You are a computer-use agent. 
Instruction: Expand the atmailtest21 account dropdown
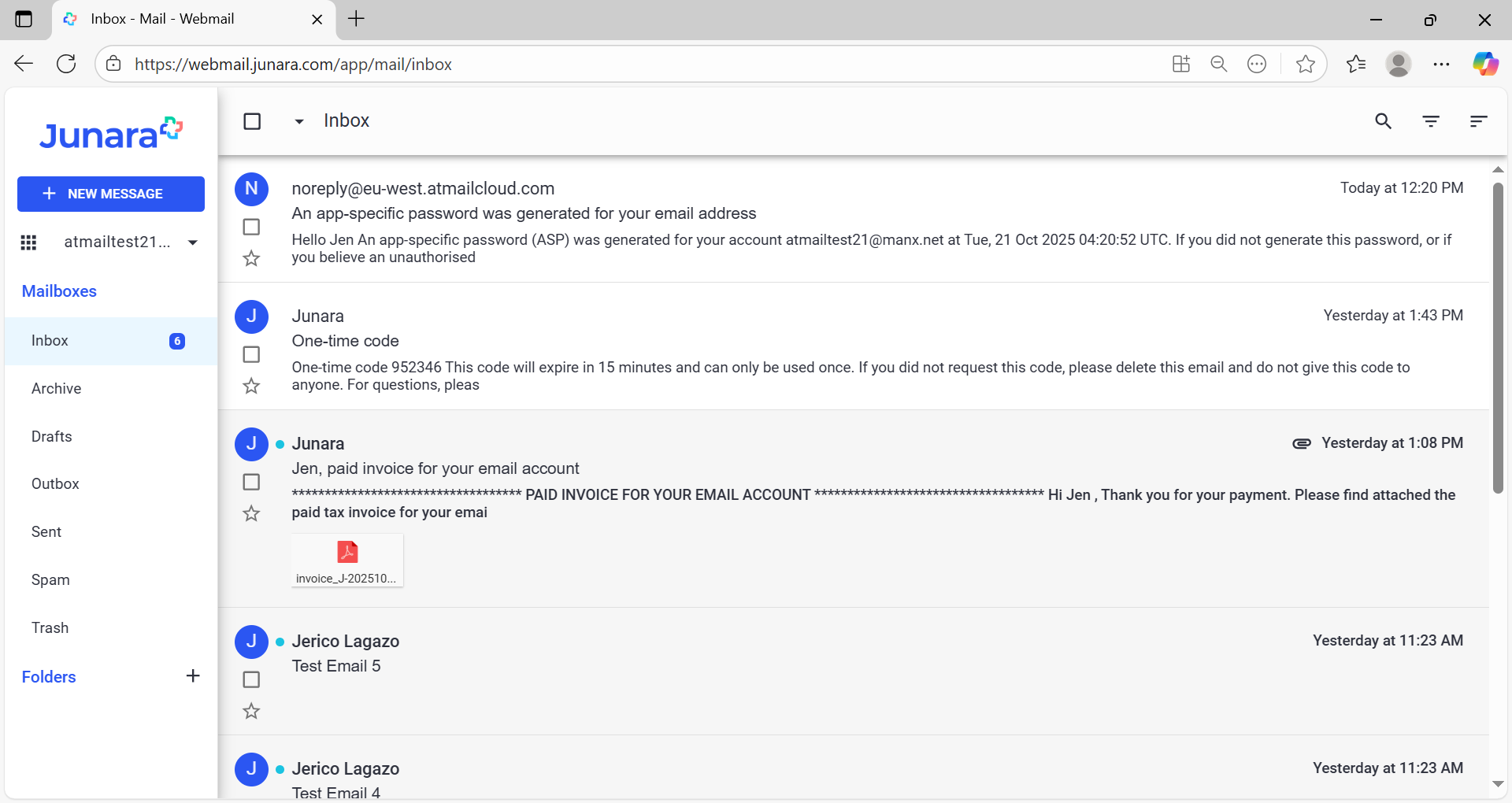193,242
